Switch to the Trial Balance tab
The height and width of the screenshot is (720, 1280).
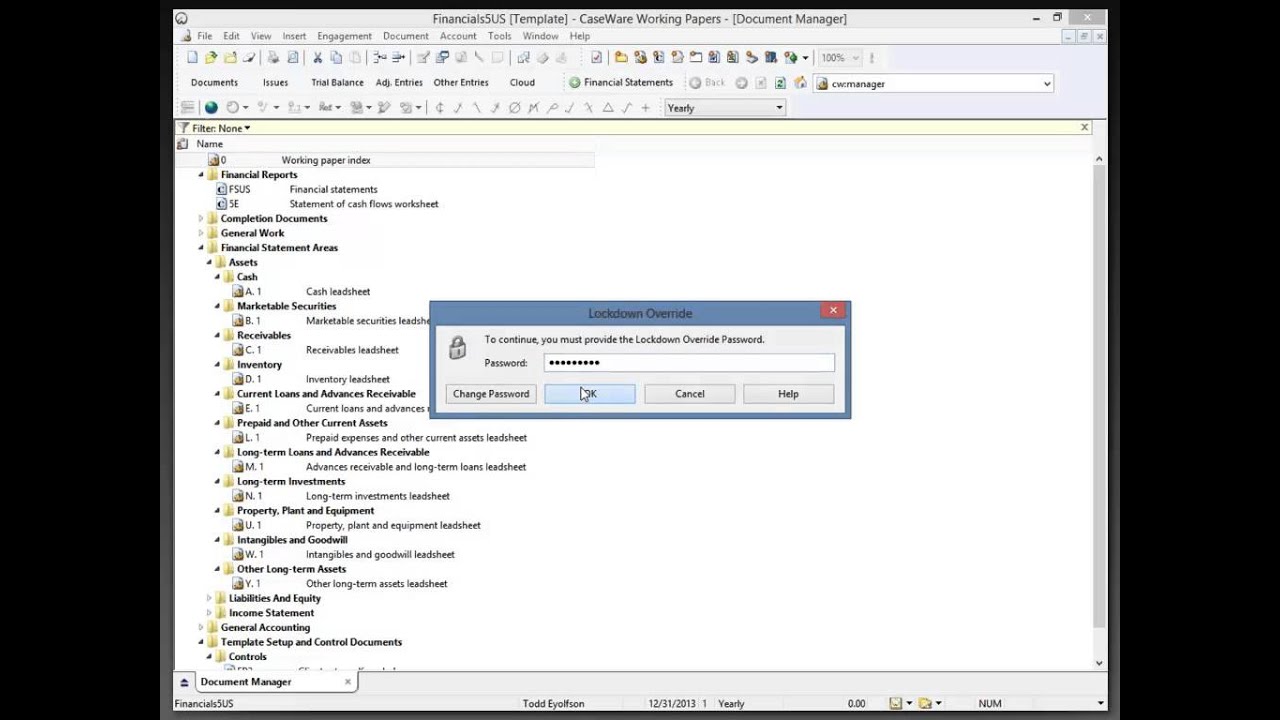pos(337,83)
